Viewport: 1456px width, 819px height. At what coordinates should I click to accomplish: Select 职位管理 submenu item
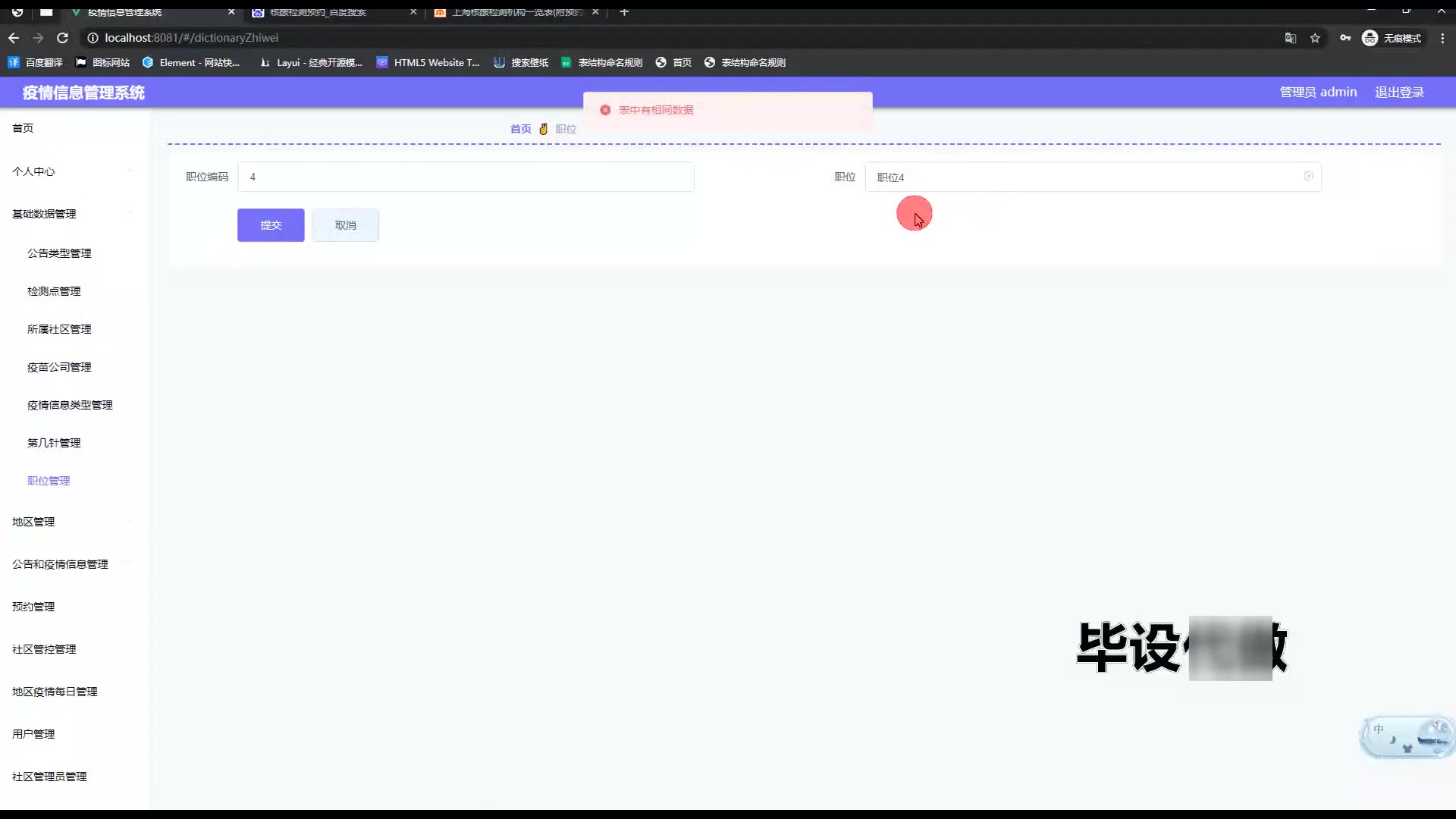(x=74, y=481)
